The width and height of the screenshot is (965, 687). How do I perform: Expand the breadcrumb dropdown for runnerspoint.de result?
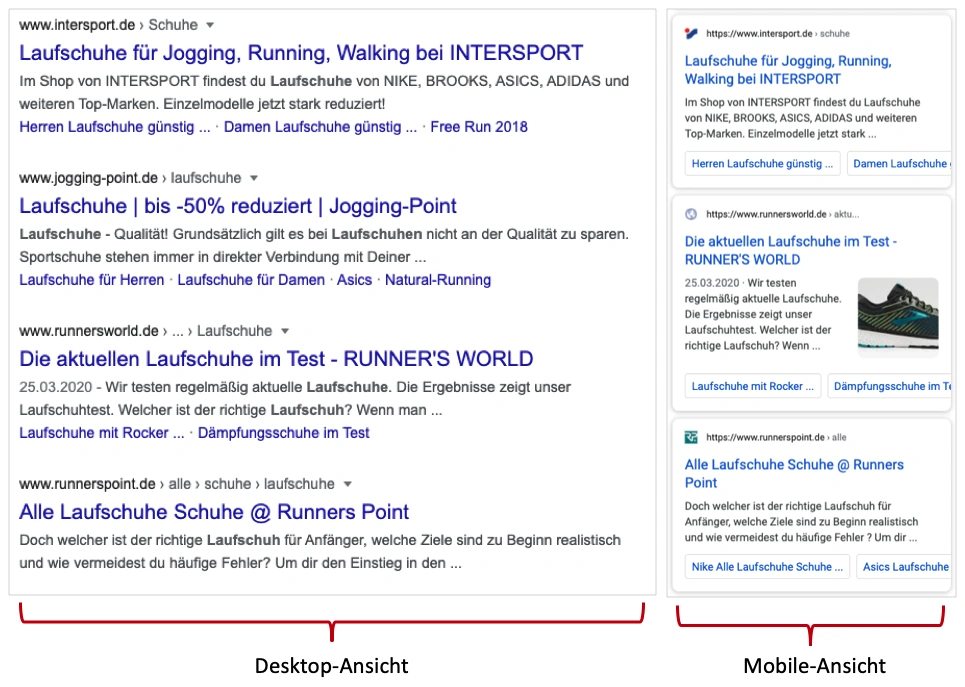coord(347,483)
